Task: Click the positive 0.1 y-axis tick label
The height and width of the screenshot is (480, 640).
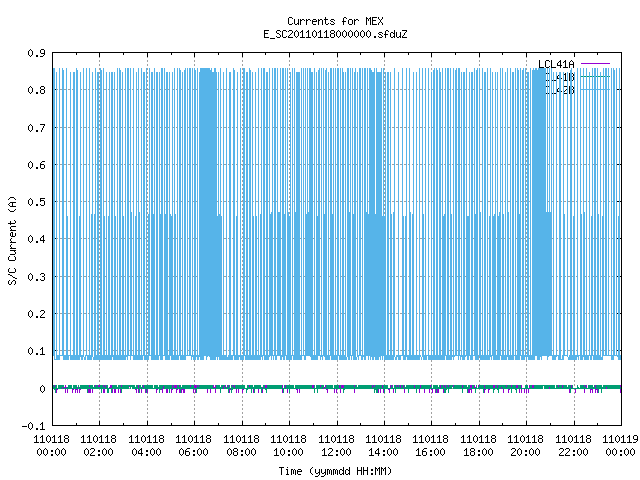Action: point(36,351)
